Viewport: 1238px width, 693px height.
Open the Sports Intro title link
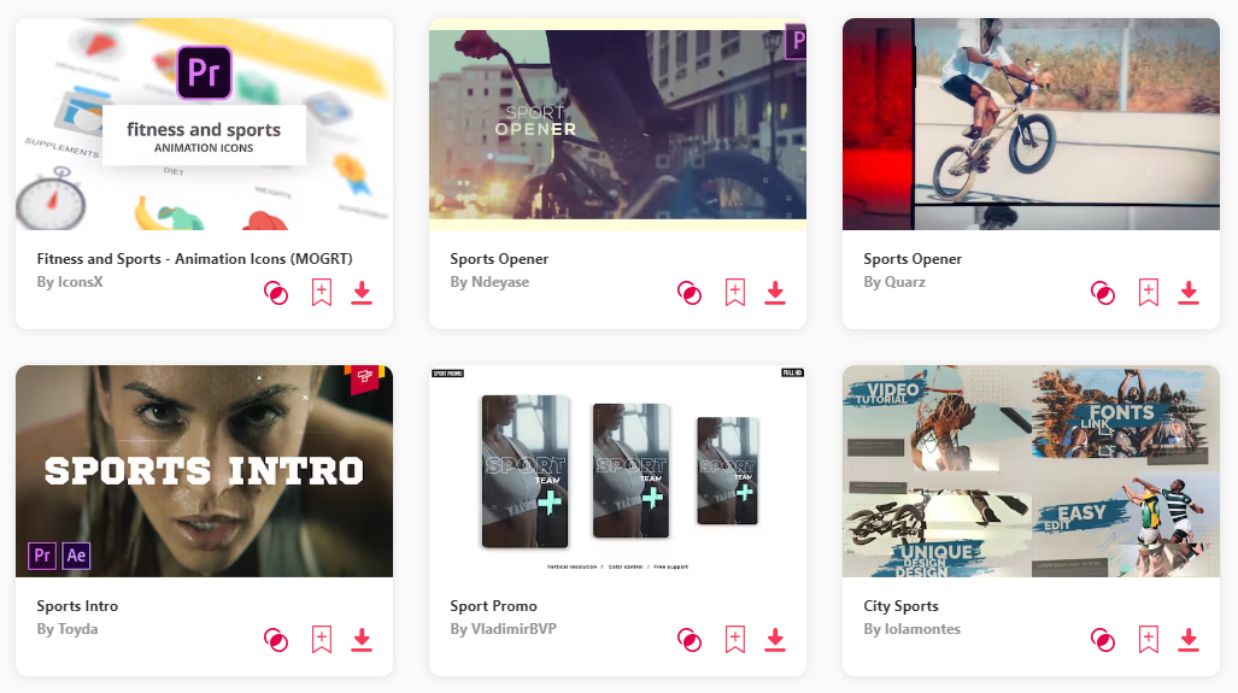[77, 606]
